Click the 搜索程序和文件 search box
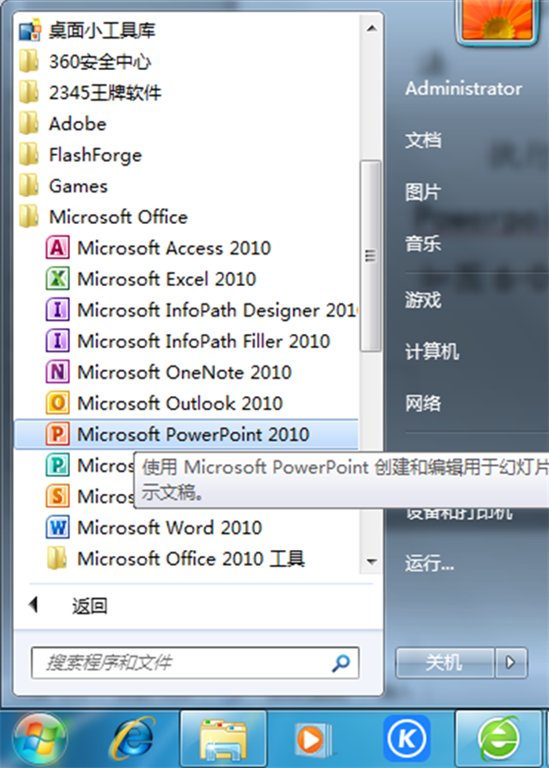The image size is (549, 768). 195,663
